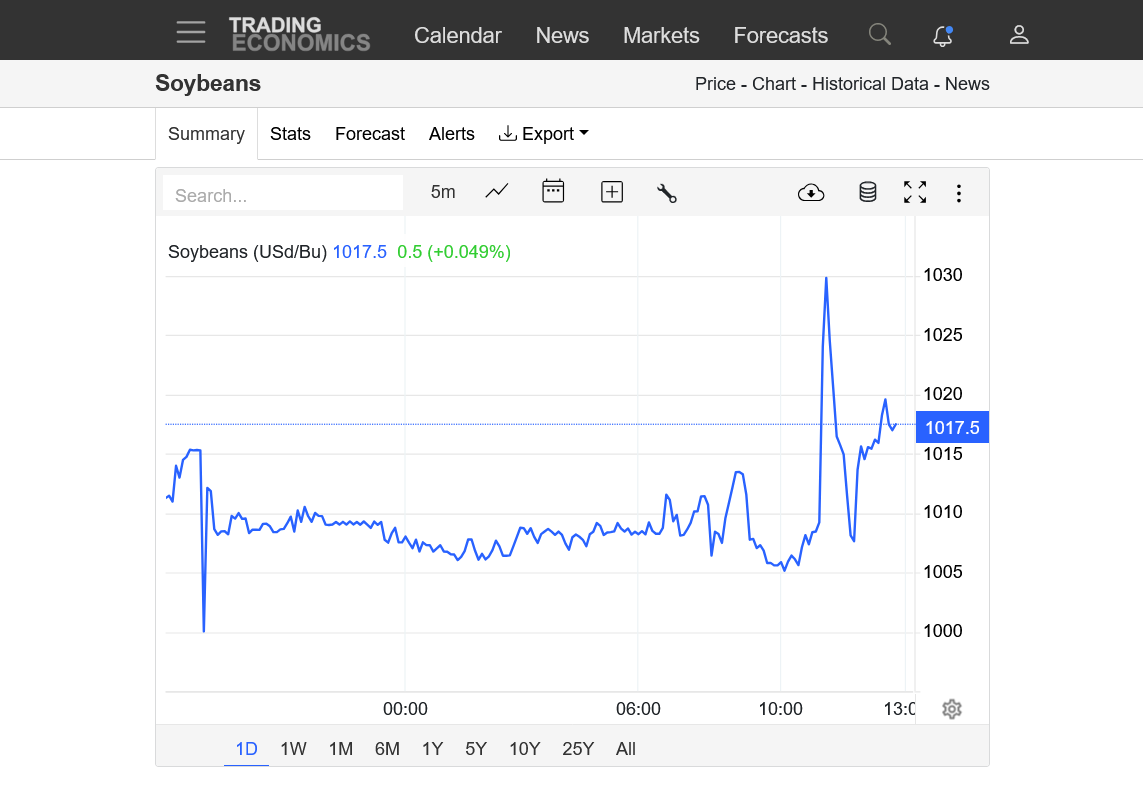Open the notifications bell
This screenshot has width=1143, height=807.
pyautogui.click(x=942, y=36)
